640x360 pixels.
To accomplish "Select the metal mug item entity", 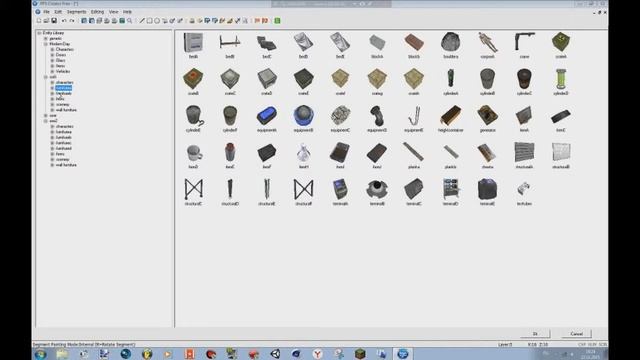I will click(x=193, y=153).
